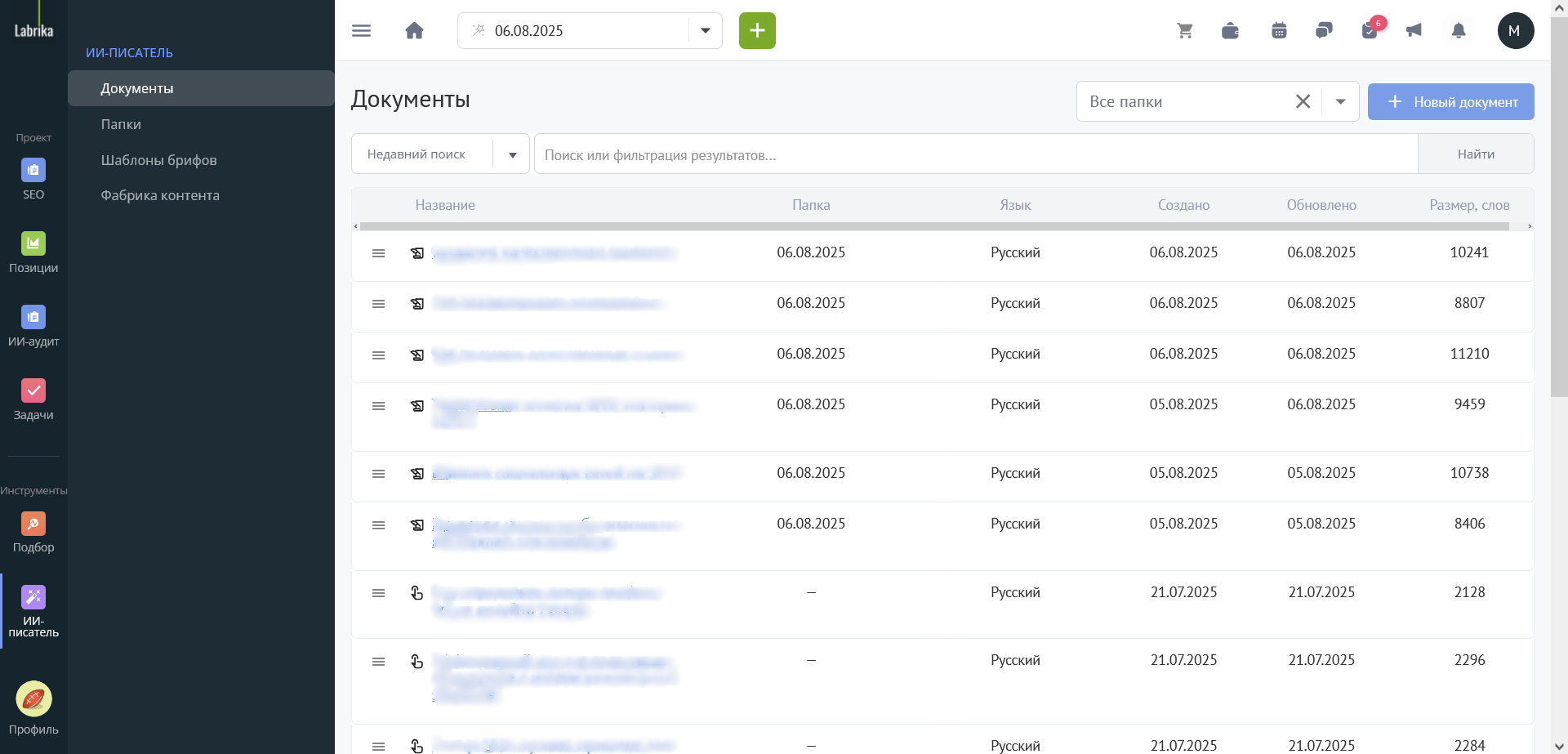1568x754 pixels.
Task: Click the megaphone announcements icon
Action: pyautogui.click(x=1414, y=31)
